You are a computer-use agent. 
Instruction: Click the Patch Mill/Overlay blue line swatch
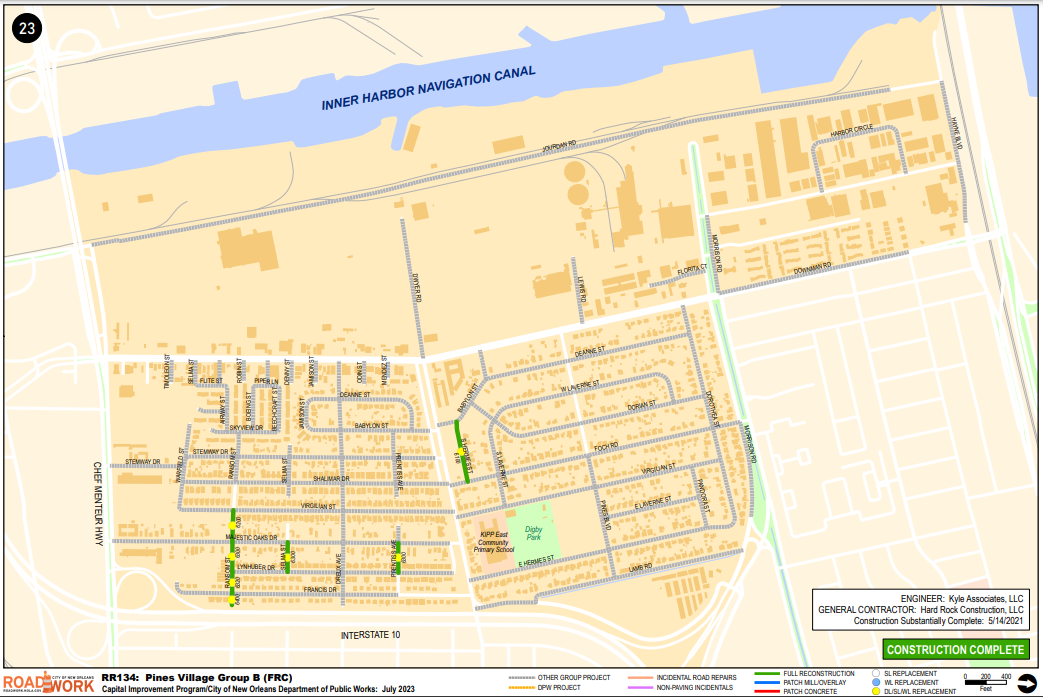tap(766, 682)
